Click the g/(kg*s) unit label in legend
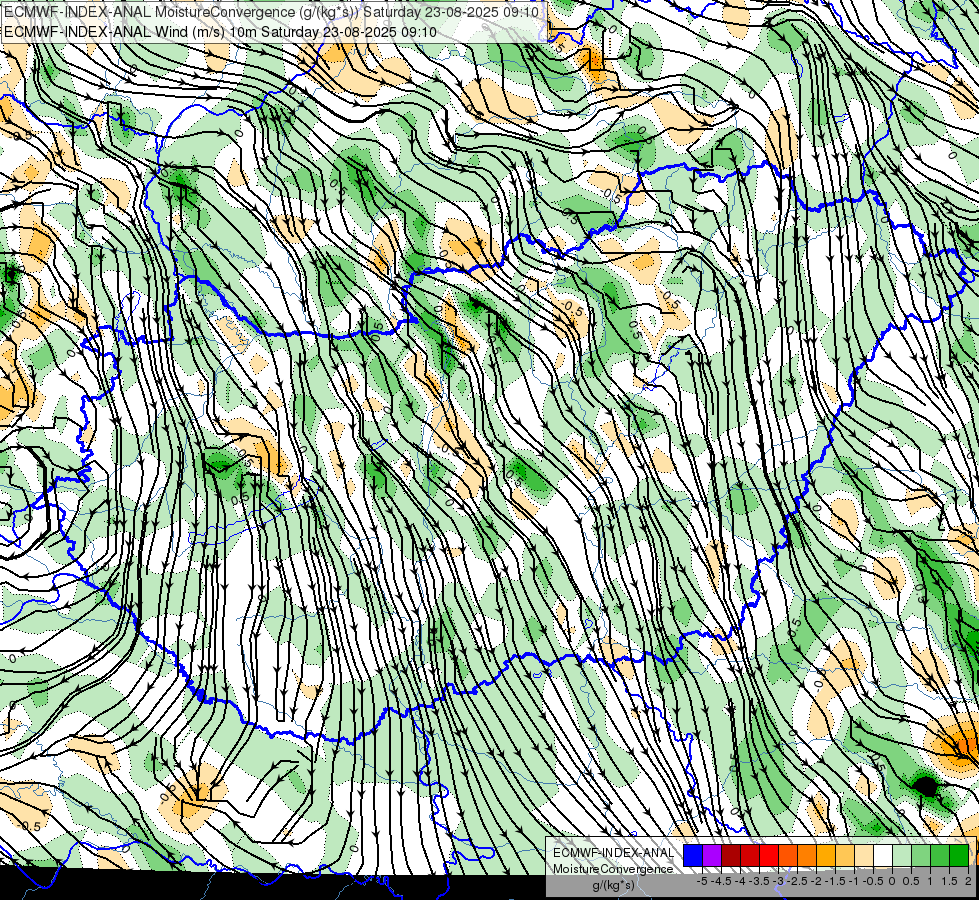Image resolution: width=979 pixels, height=900 pixels. pos(613,885)
